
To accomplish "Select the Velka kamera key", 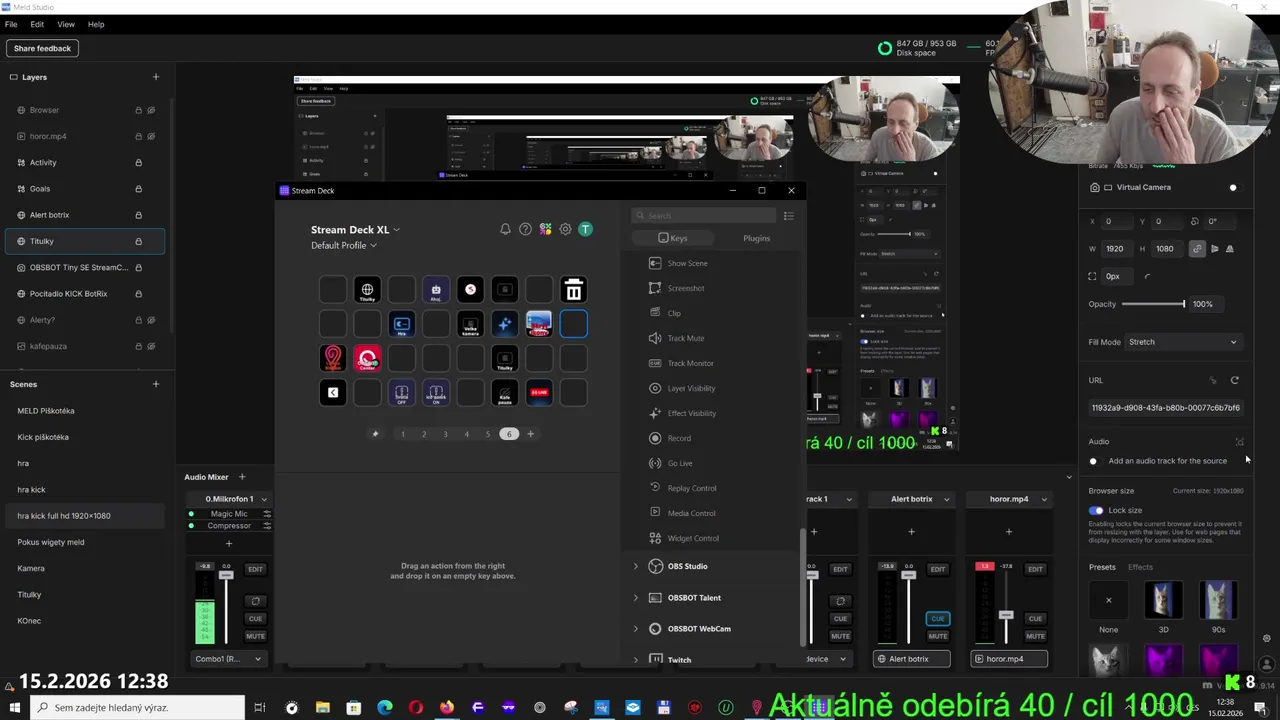I will [470, 324].
